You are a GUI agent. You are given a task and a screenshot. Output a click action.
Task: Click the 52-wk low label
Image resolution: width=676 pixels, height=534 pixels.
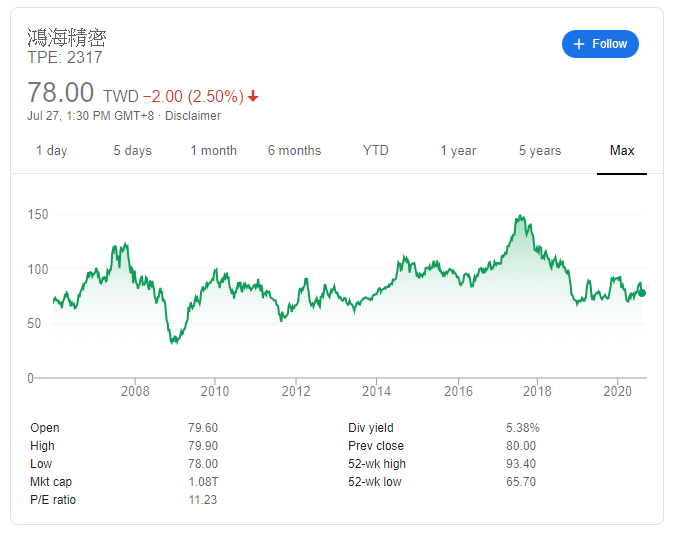[x=375, y=481]
